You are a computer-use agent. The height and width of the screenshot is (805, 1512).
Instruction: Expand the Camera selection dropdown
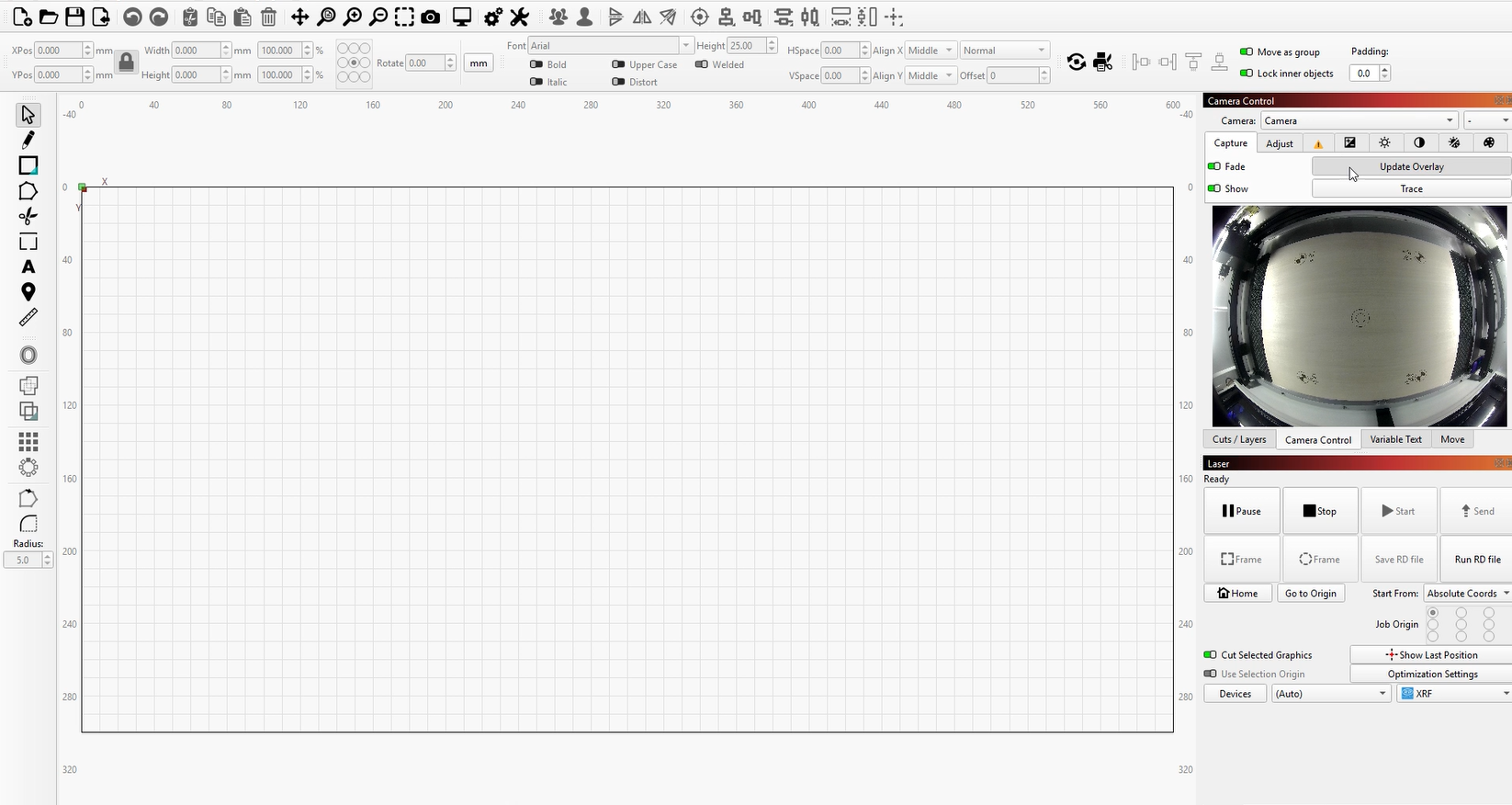point(1359,120)
